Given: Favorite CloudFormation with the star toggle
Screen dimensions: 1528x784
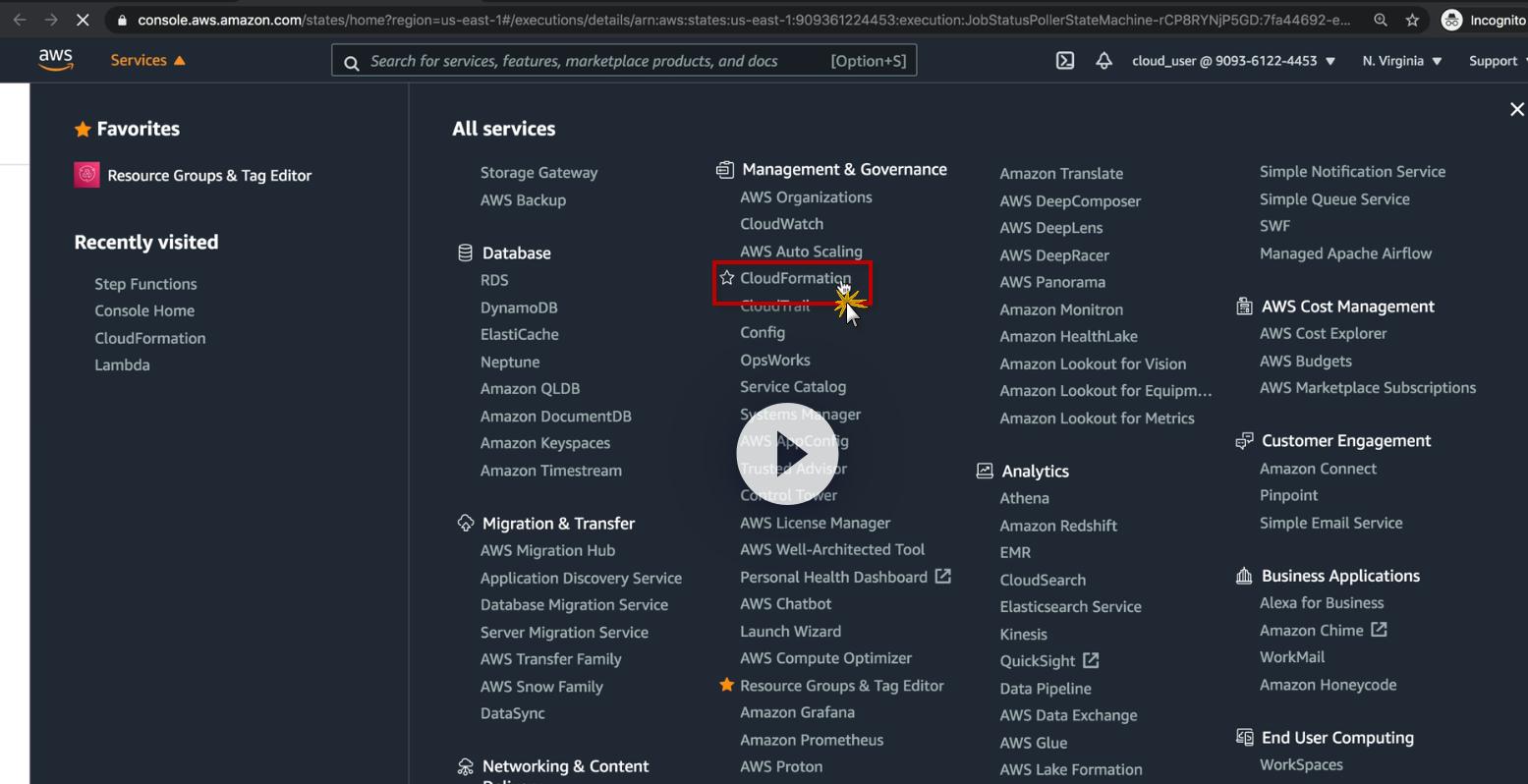Looking at the screenshot, I should [x=727, y=278].
